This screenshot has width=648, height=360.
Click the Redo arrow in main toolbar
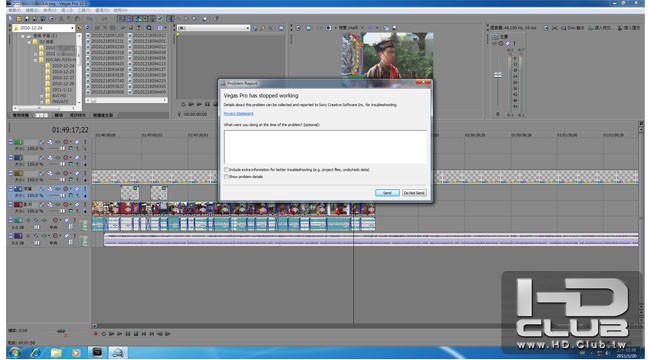[104, 19]
